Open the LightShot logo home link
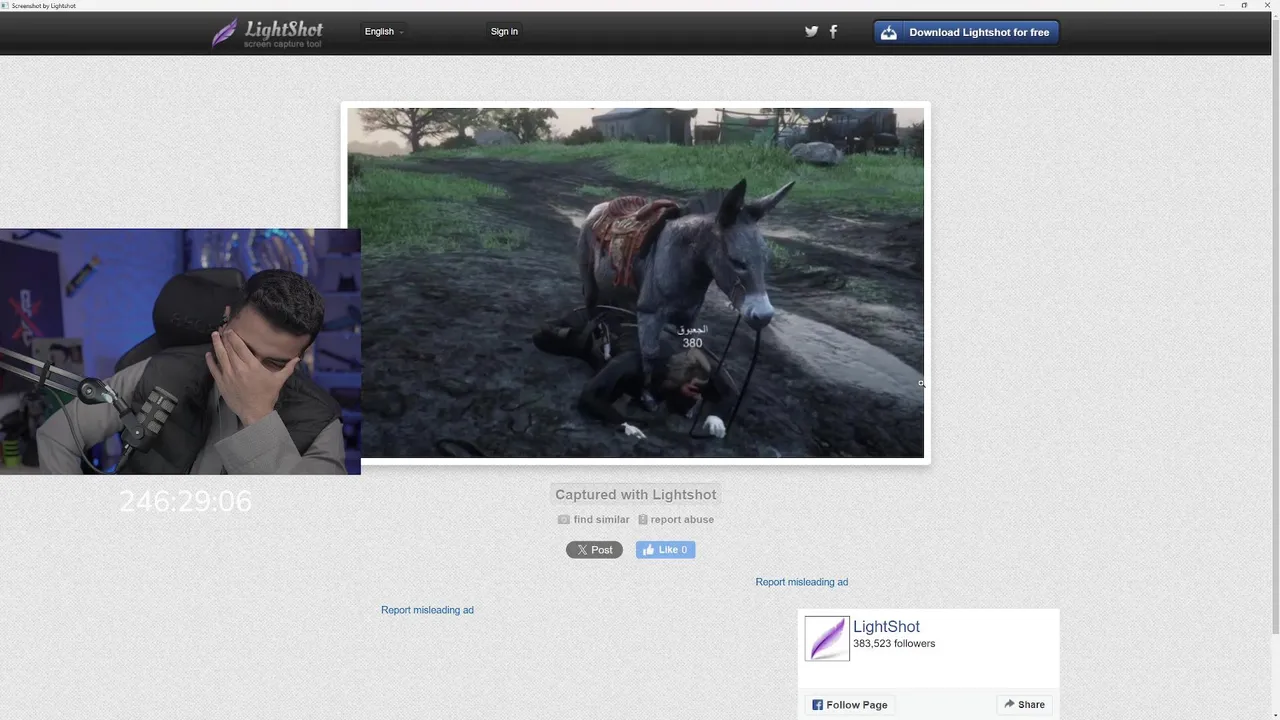The image size is (1280, 720). 267,33
